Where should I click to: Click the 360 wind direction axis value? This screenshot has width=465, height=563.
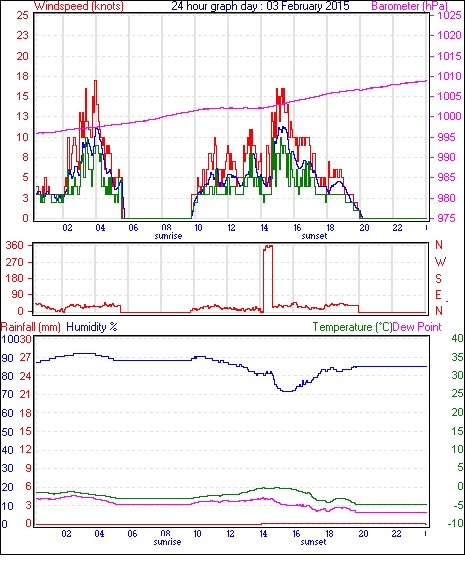15,246
